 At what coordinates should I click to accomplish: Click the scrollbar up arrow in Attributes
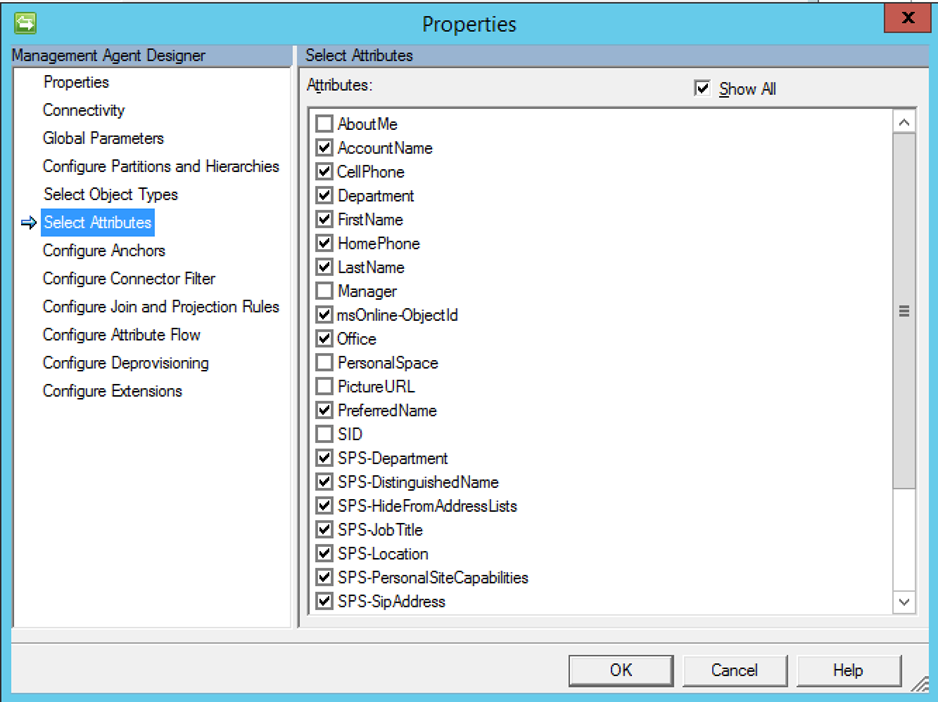[x=904, y=122]
